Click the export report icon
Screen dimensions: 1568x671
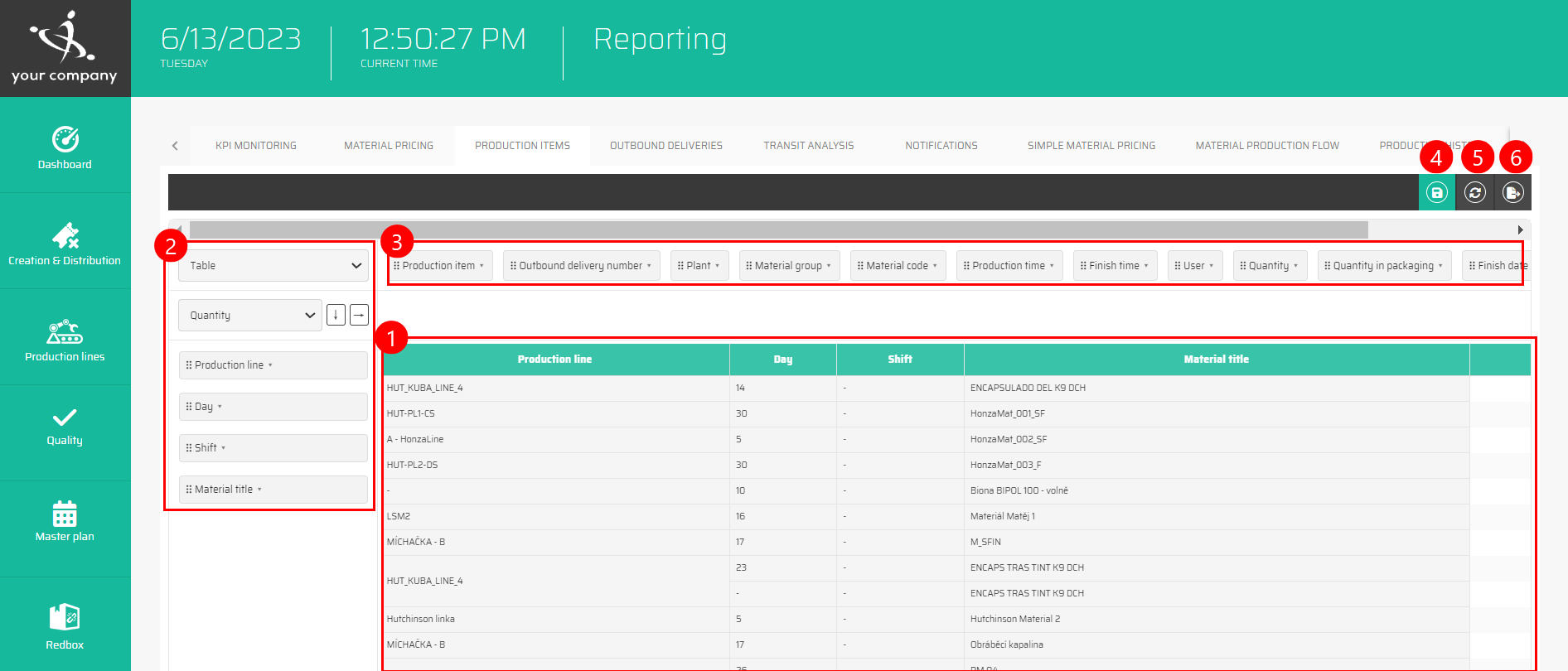(x=1512, y=192)
